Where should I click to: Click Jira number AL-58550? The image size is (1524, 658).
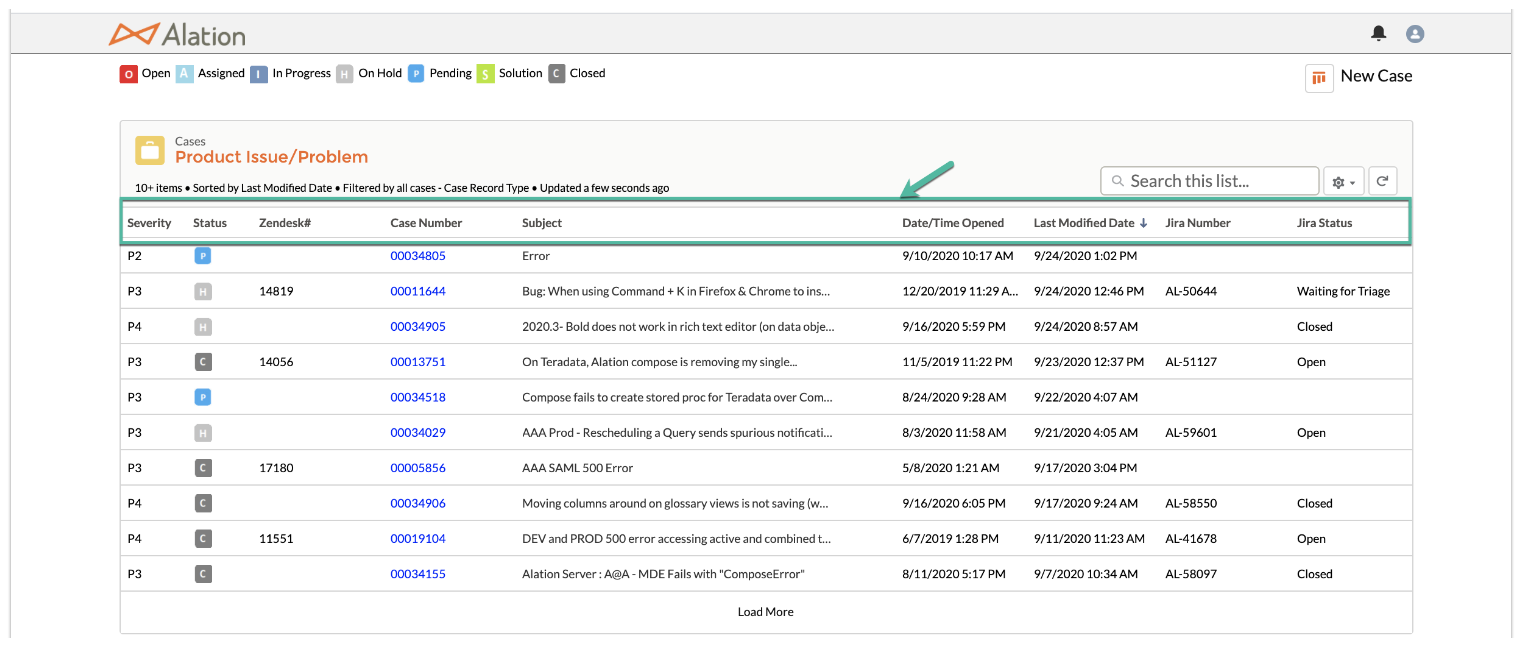coord(1191,504)
